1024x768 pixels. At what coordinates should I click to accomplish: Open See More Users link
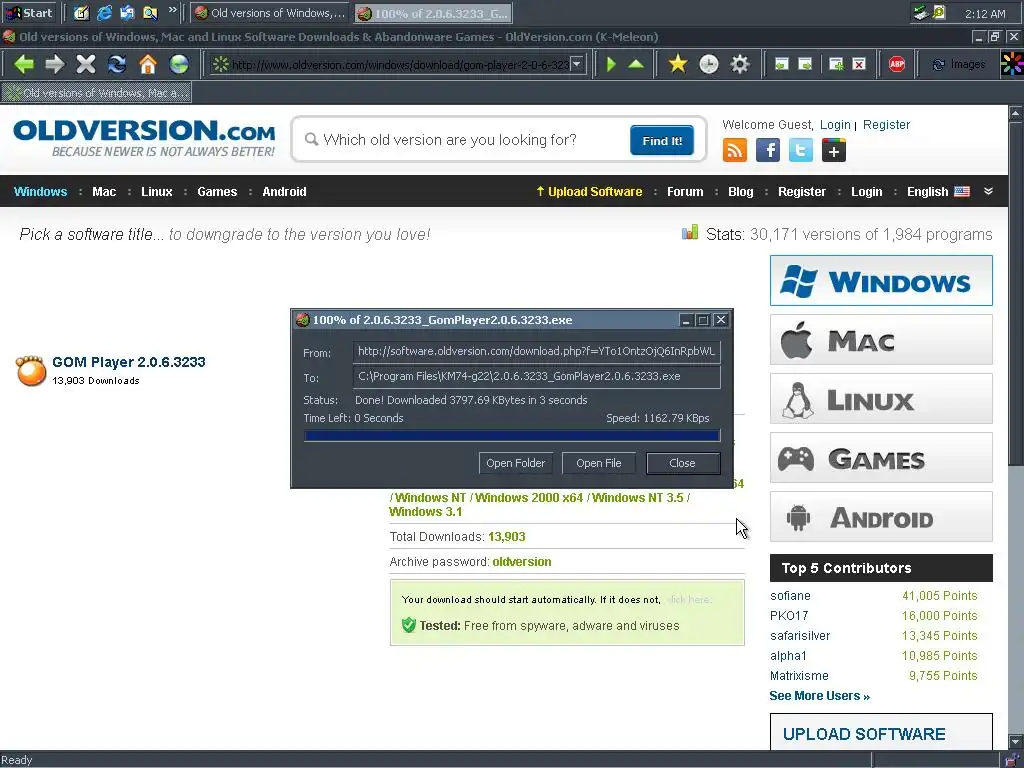tap(819, 696)
